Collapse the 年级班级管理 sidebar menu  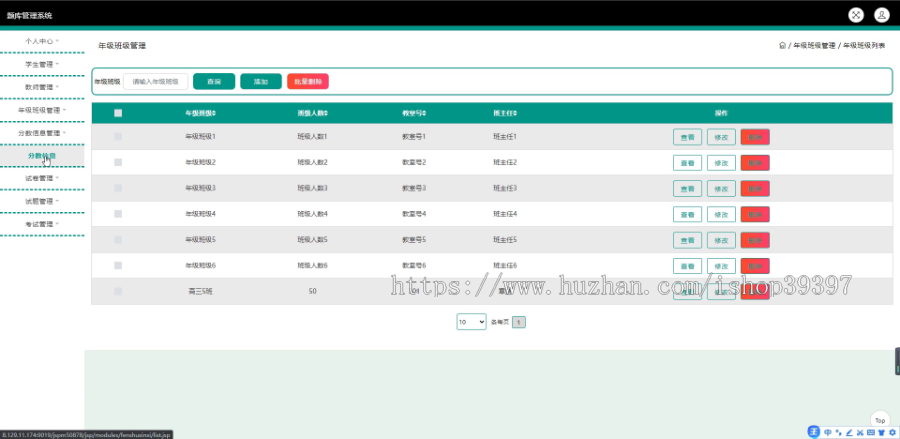(42, 110)
